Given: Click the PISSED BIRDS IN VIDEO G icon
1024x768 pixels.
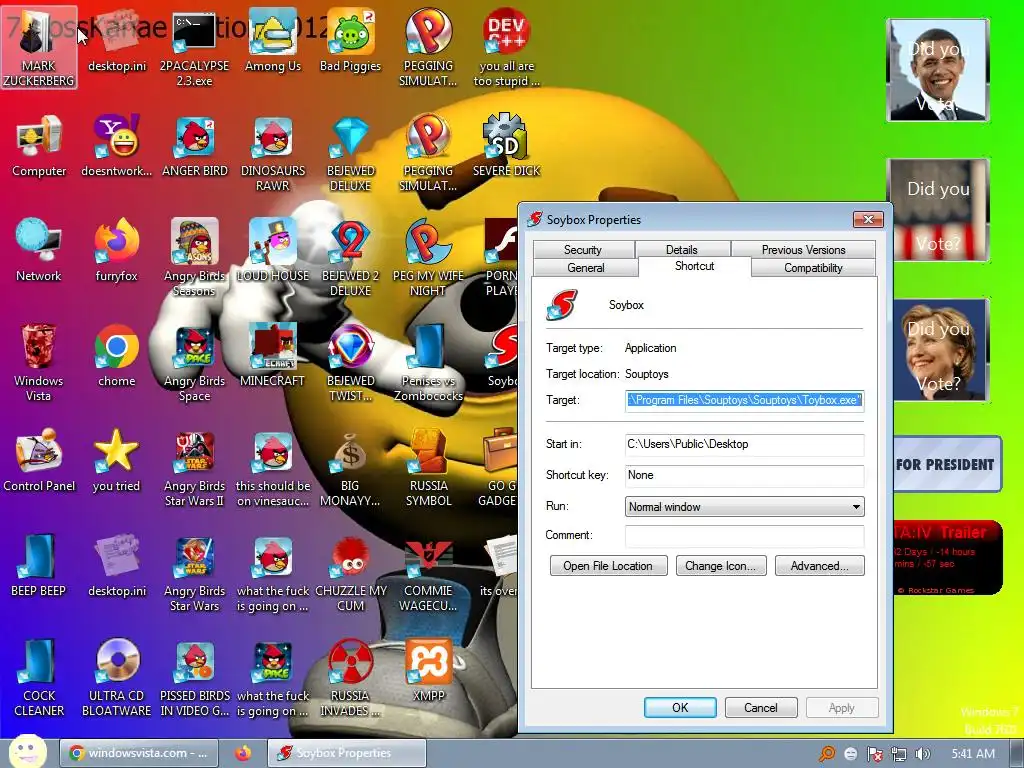Looking at the screenshot, I should point(195,678).
